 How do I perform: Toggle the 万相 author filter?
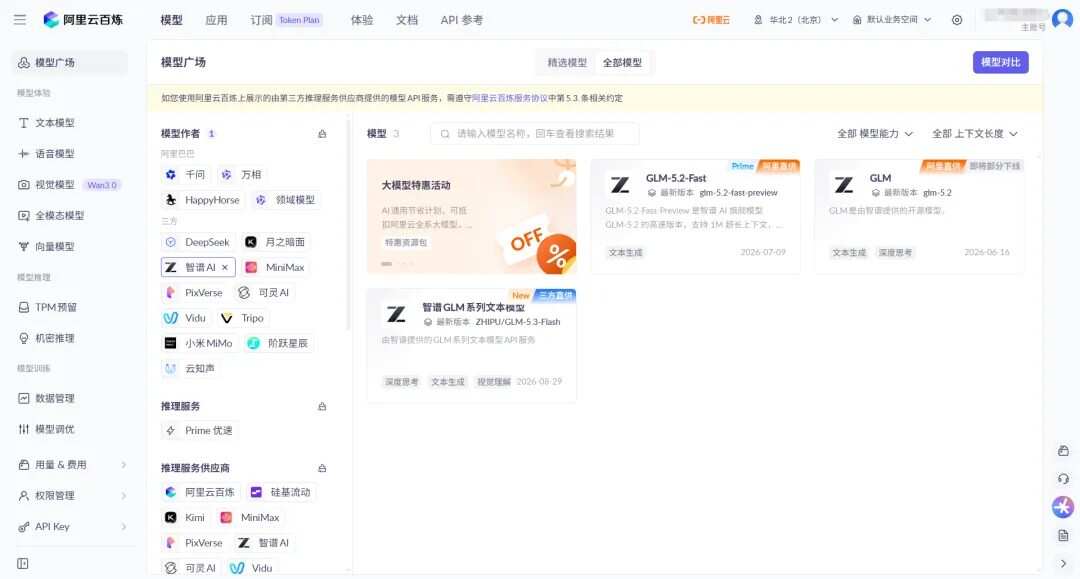click(x=241, y=175)
